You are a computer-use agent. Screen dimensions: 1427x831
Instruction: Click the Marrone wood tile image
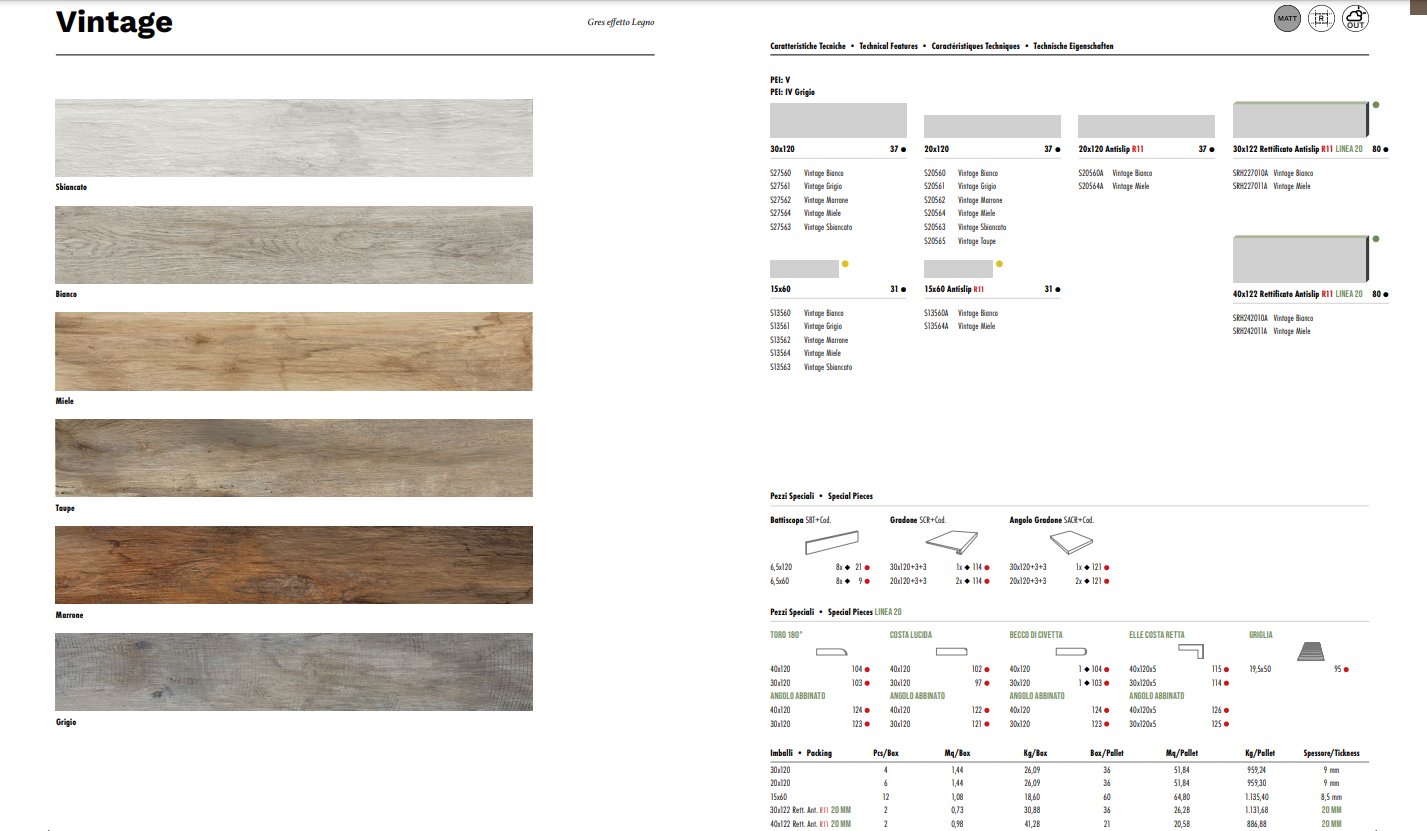pyautogui.click(x=294, y=565)
